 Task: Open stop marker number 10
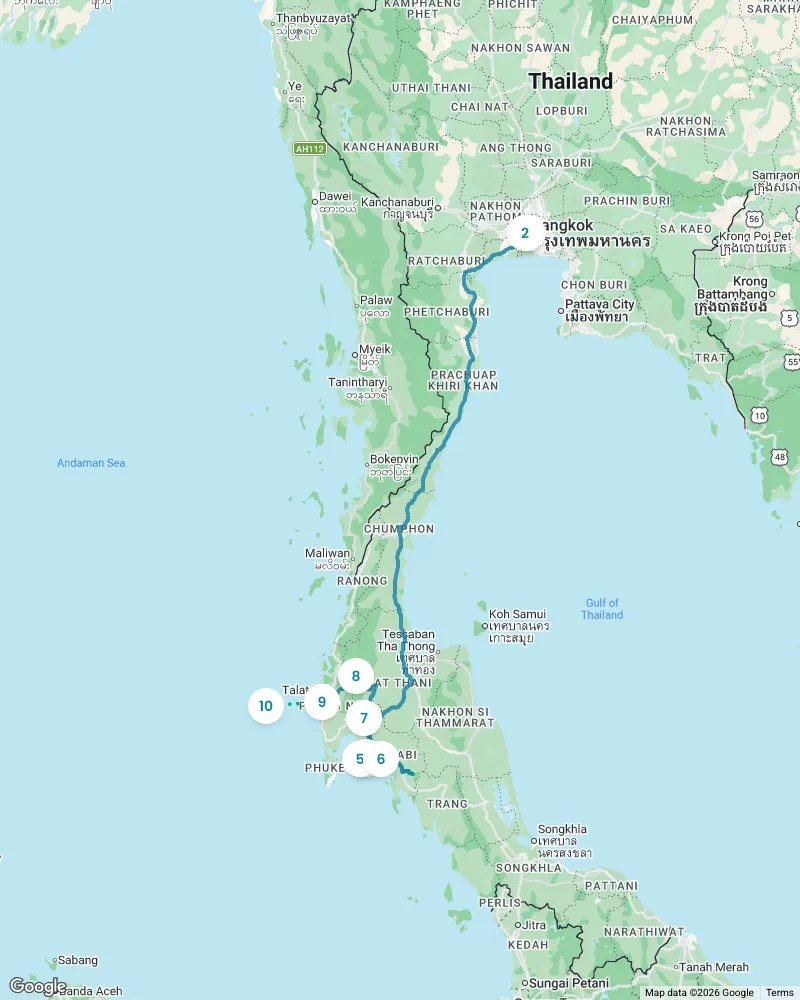266,706
